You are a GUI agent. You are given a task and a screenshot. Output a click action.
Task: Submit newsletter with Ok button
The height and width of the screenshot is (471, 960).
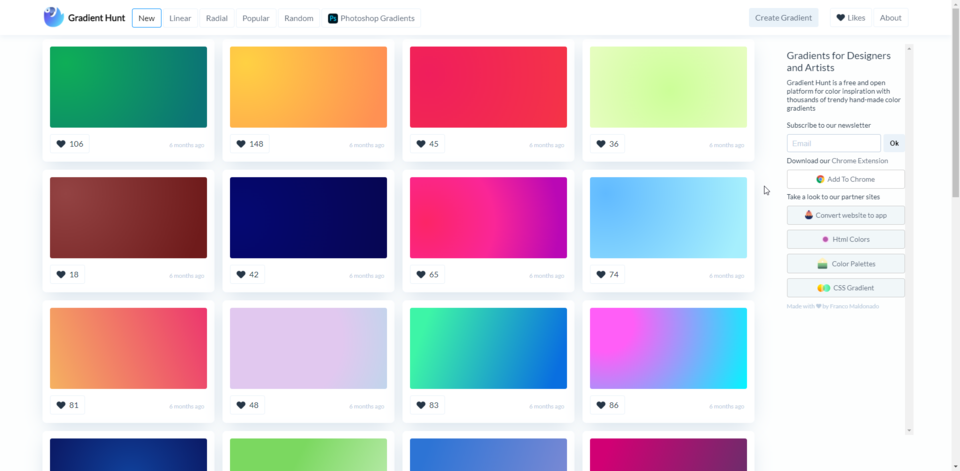point(894,143)
